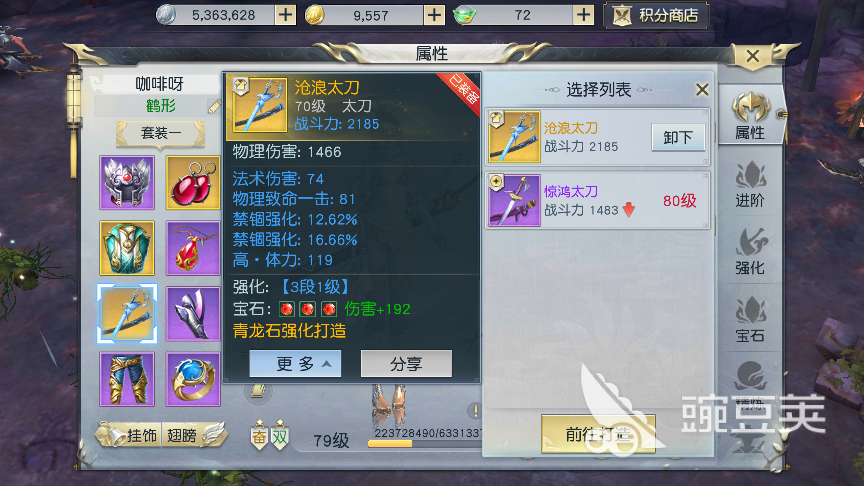Toggle the green 双 badge
The height and width of the screenshot is (486, 864).
coord(280,436)
